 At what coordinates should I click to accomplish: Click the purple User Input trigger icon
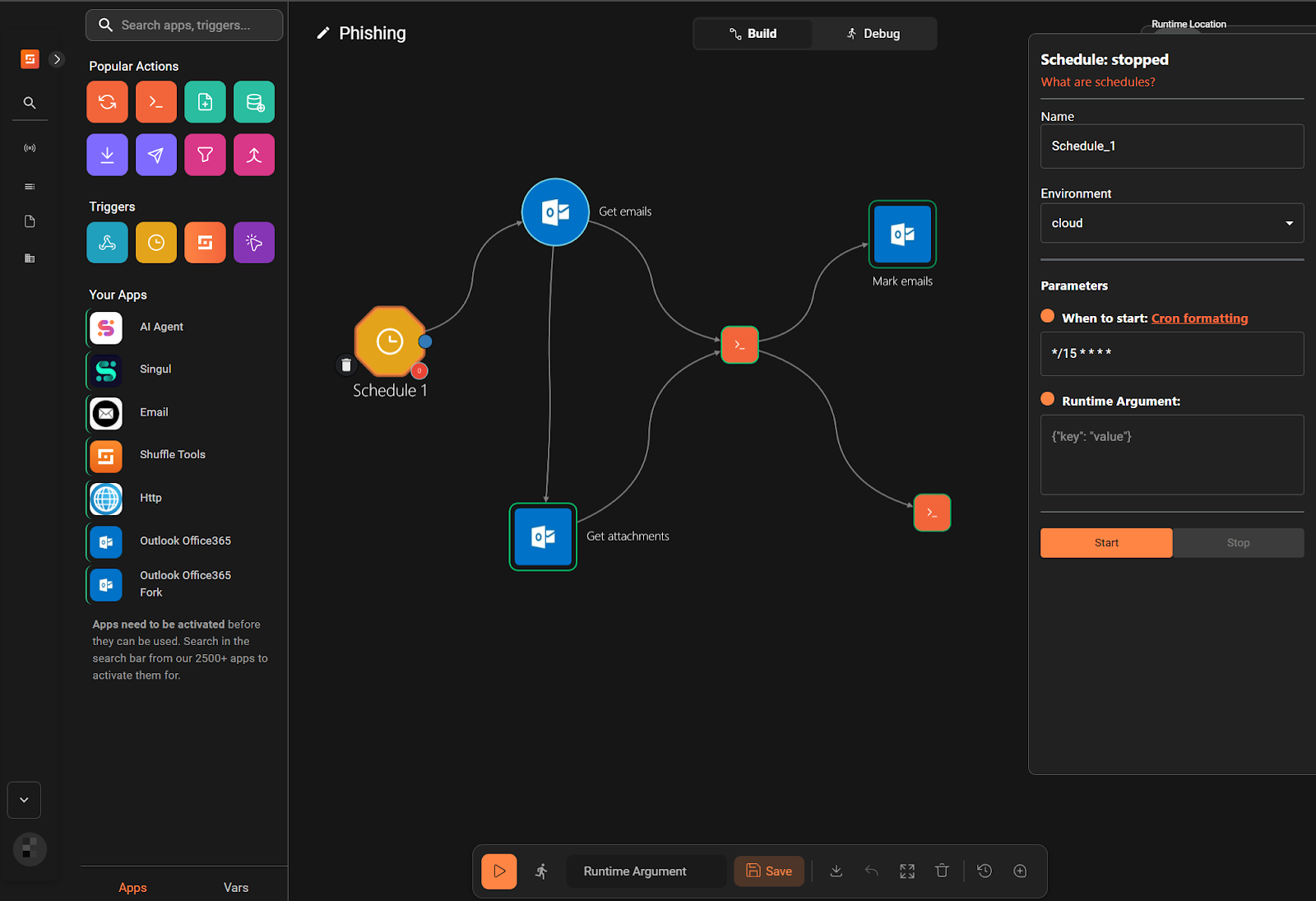click(x=253, y=242)
